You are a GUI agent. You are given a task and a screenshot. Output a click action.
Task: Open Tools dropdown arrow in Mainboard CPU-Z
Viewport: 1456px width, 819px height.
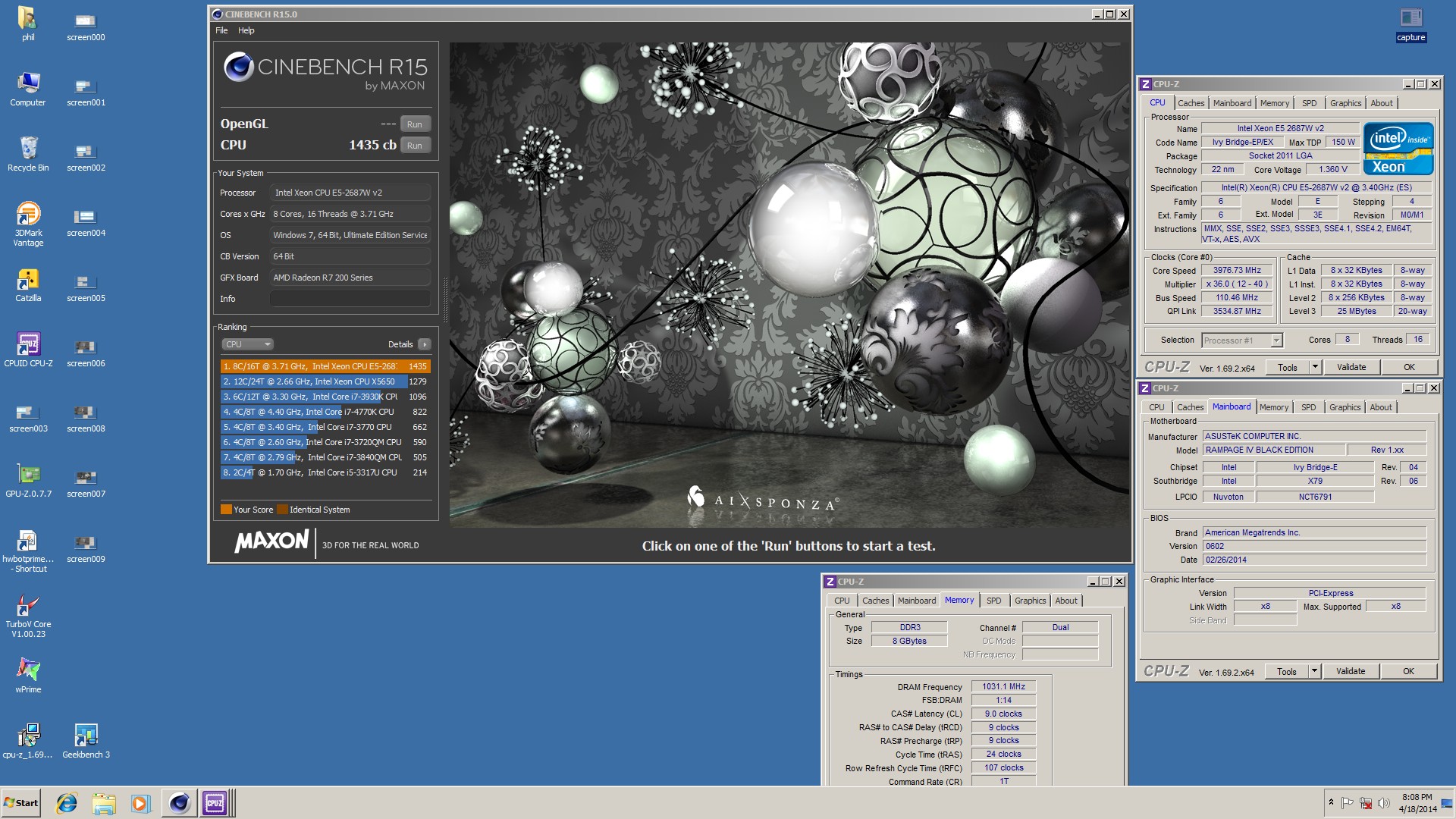point(1314,672)
